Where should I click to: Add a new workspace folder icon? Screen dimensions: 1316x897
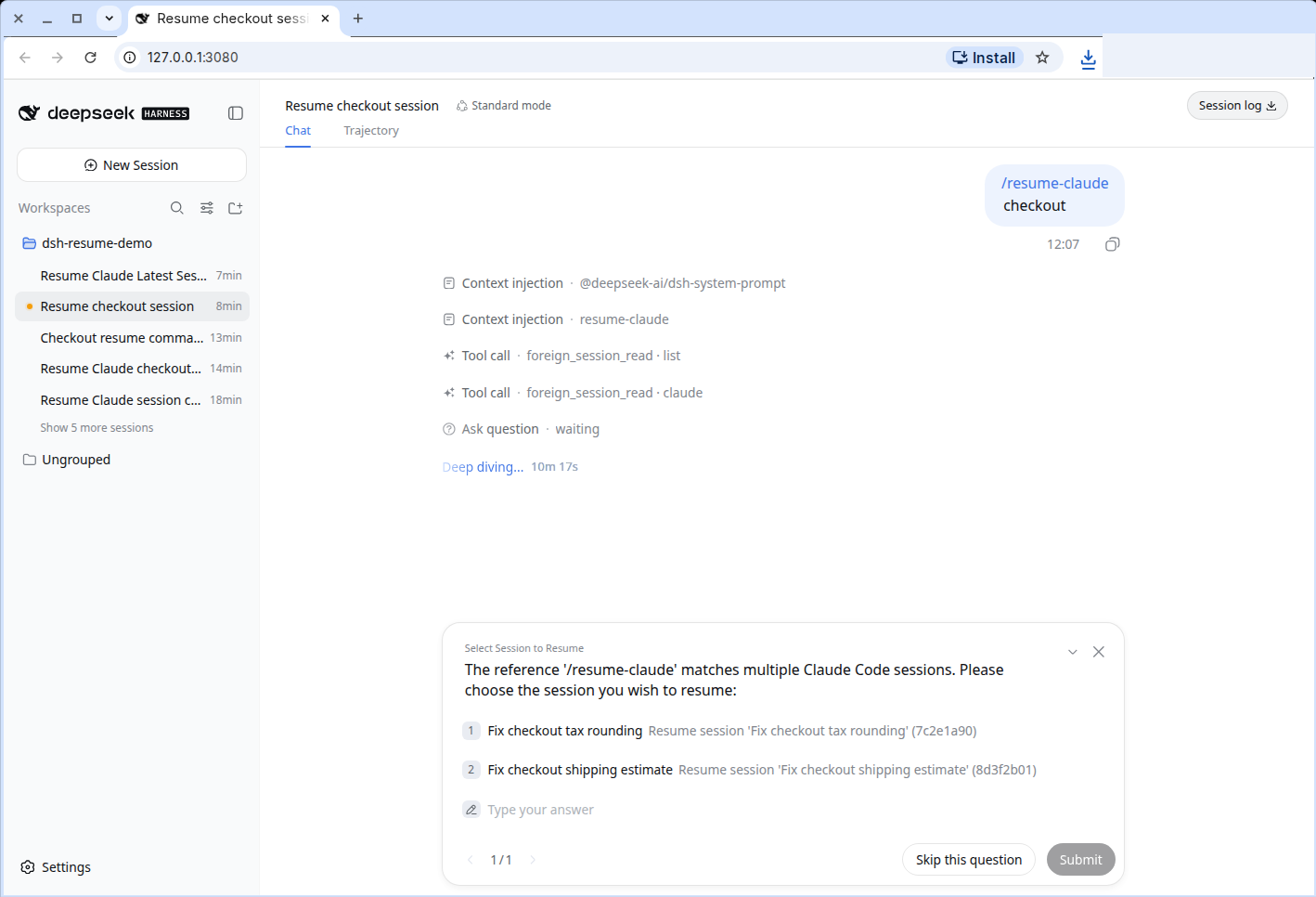pos(236,208)
